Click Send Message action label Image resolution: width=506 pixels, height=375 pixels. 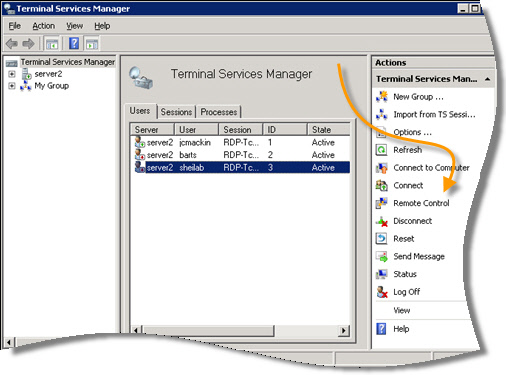(419, 256)
